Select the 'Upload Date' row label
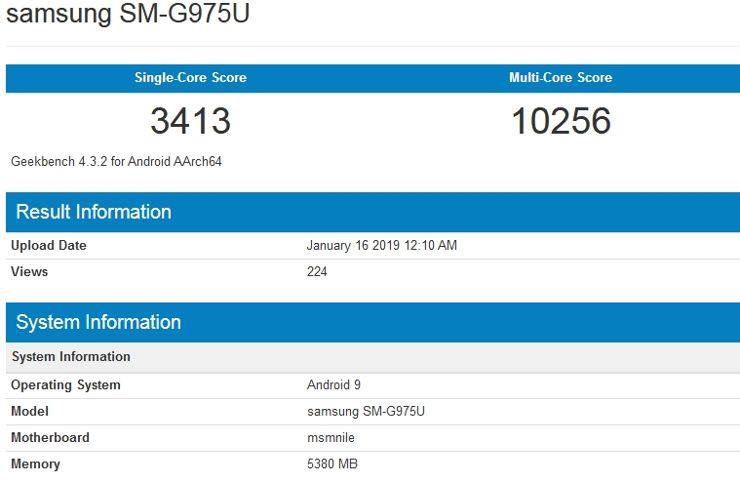The image size is (740, 483). pos(49,246)
